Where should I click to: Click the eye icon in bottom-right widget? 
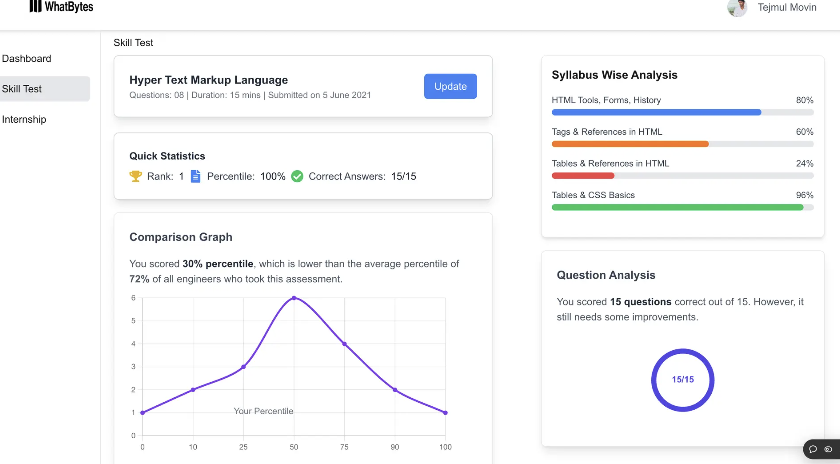coord(828,449)
